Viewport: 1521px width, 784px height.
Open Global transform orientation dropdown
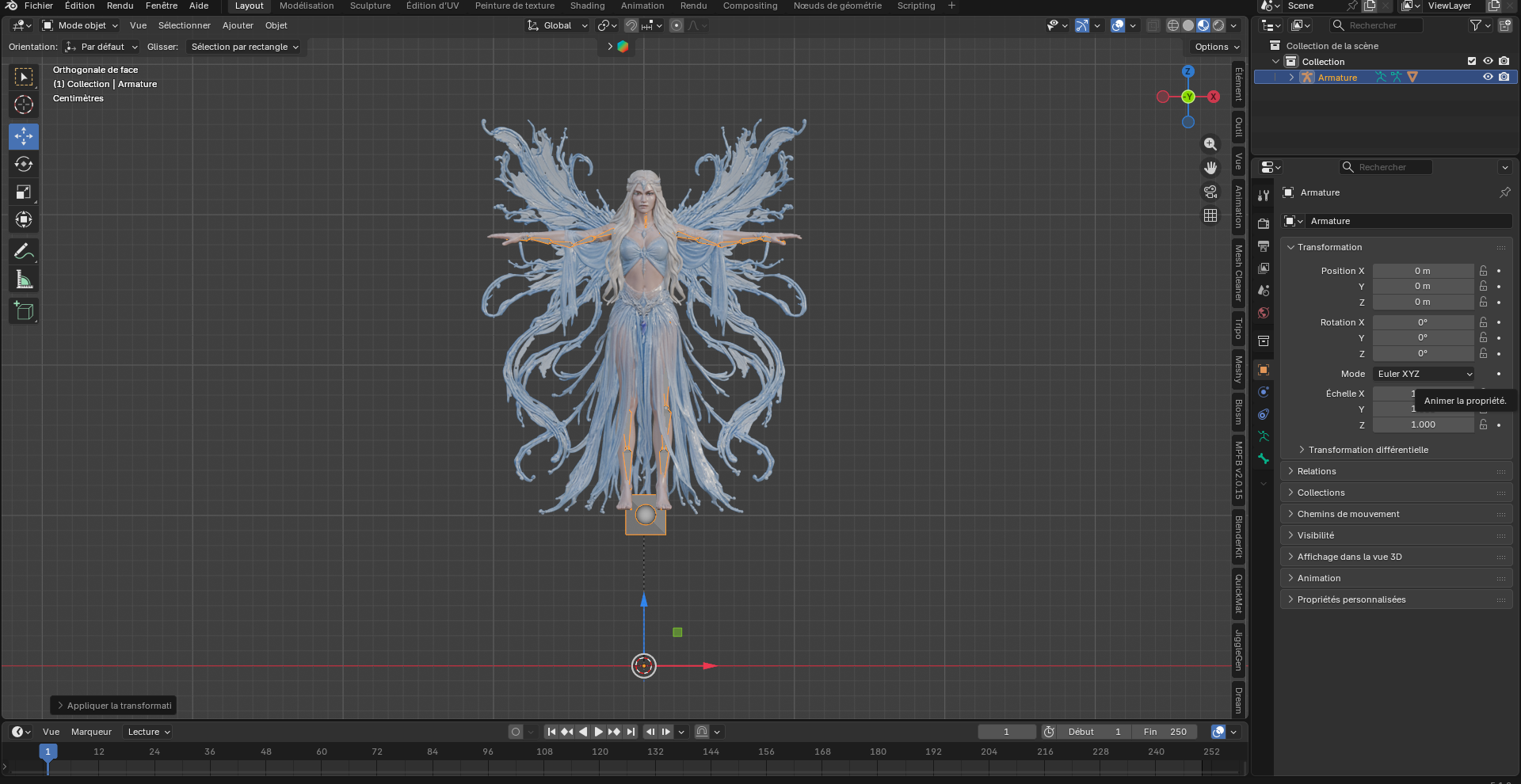click(x=558, y=25)
